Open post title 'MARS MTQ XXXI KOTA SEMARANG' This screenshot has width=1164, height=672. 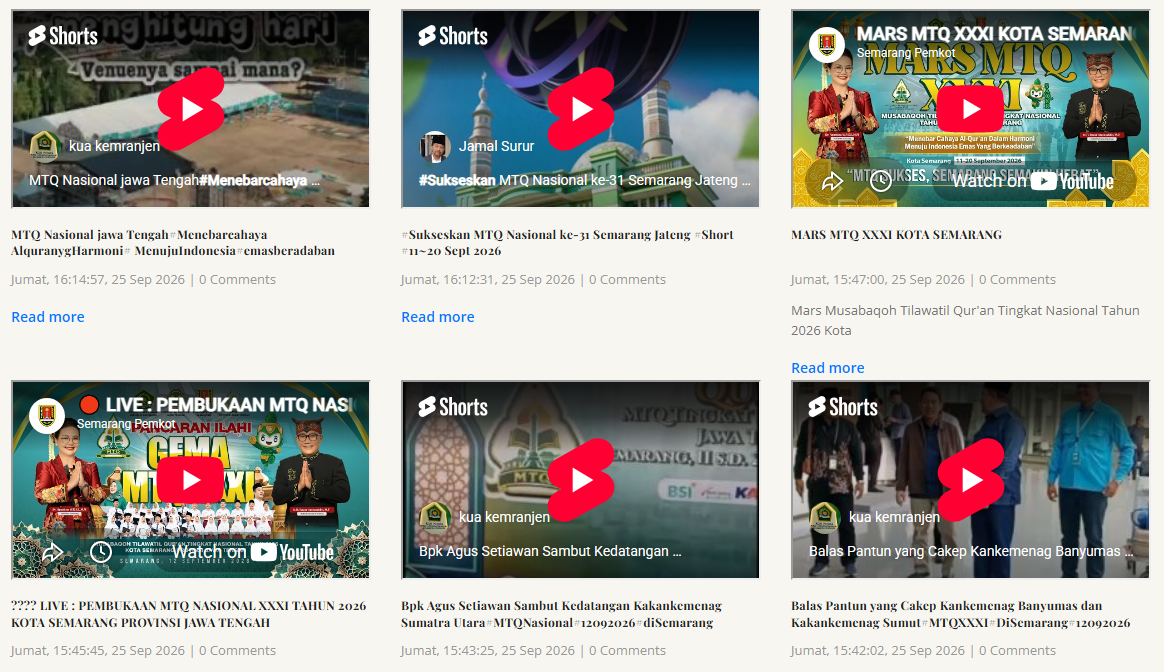(896, 235)
